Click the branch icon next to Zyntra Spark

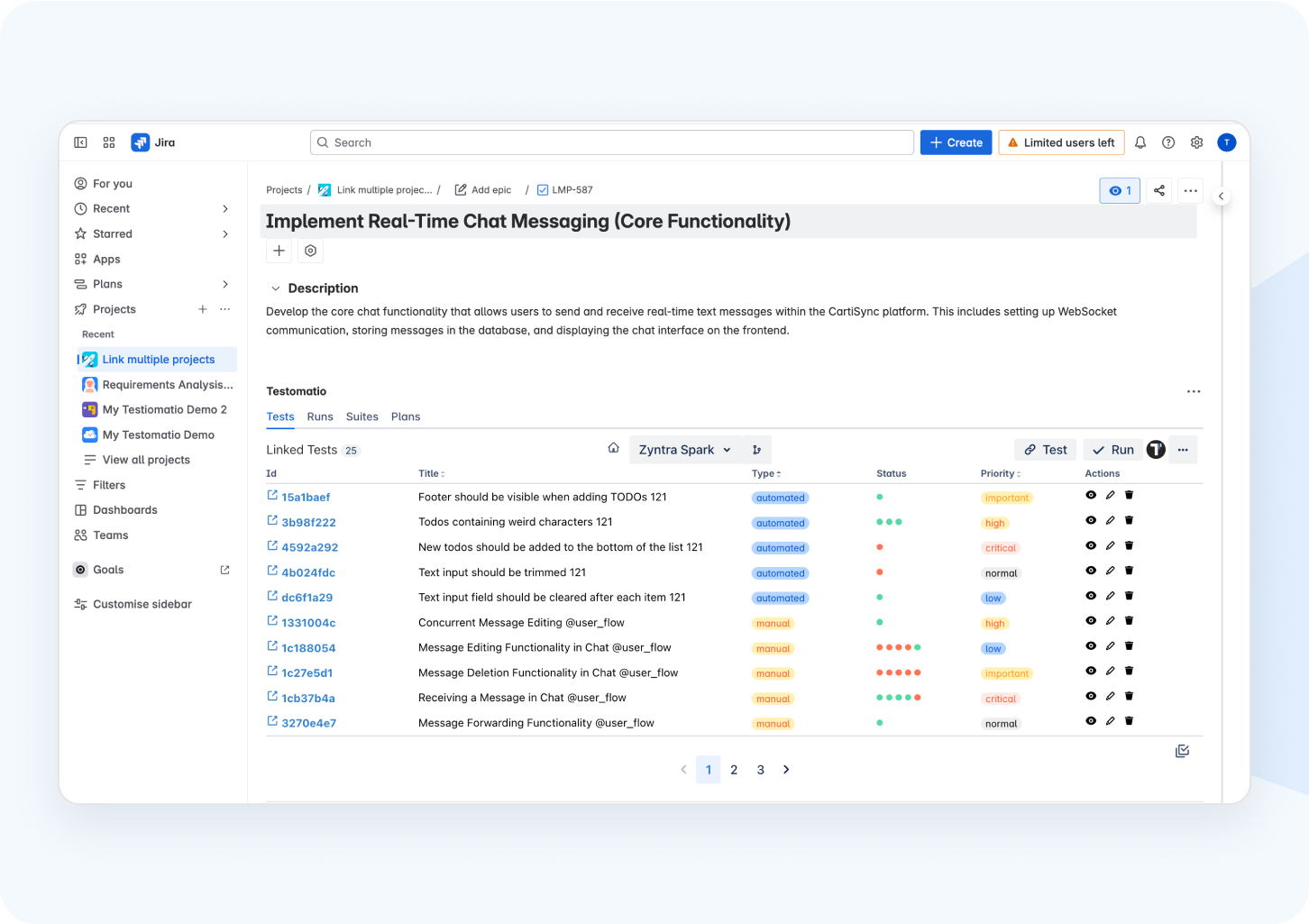point(756,450)
